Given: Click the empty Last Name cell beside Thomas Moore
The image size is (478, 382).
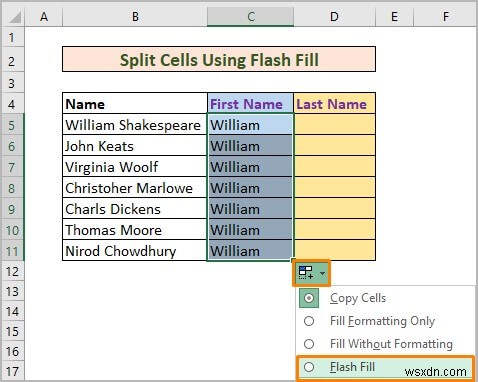Looking at the screenshot, I should point(335,230).
